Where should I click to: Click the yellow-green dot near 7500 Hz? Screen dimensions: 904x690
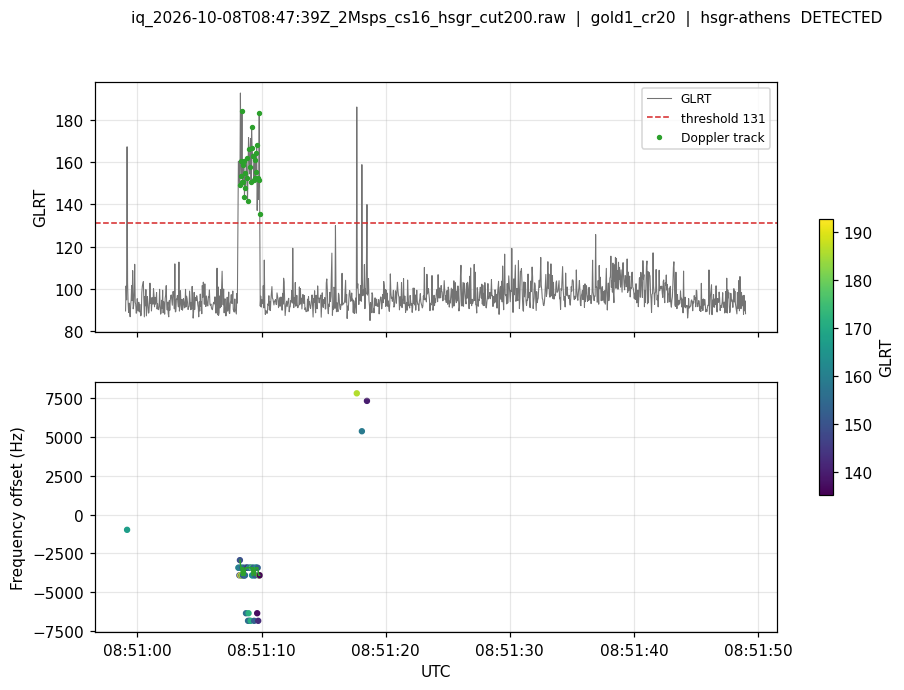tap(356, 393)
